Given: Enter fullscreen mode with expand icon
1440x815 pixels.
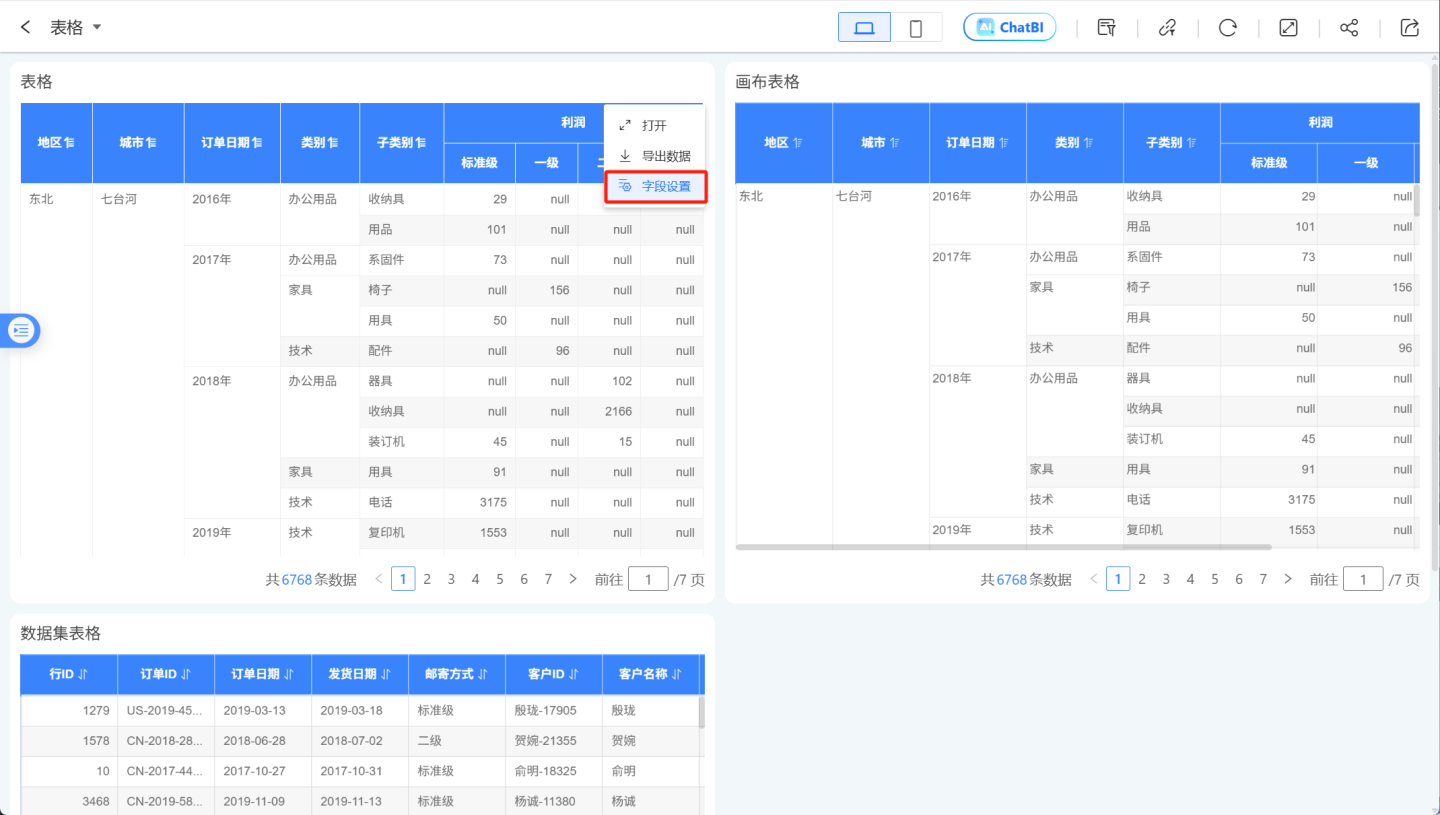Looking at the screenshot, I should pos(1288,28).
